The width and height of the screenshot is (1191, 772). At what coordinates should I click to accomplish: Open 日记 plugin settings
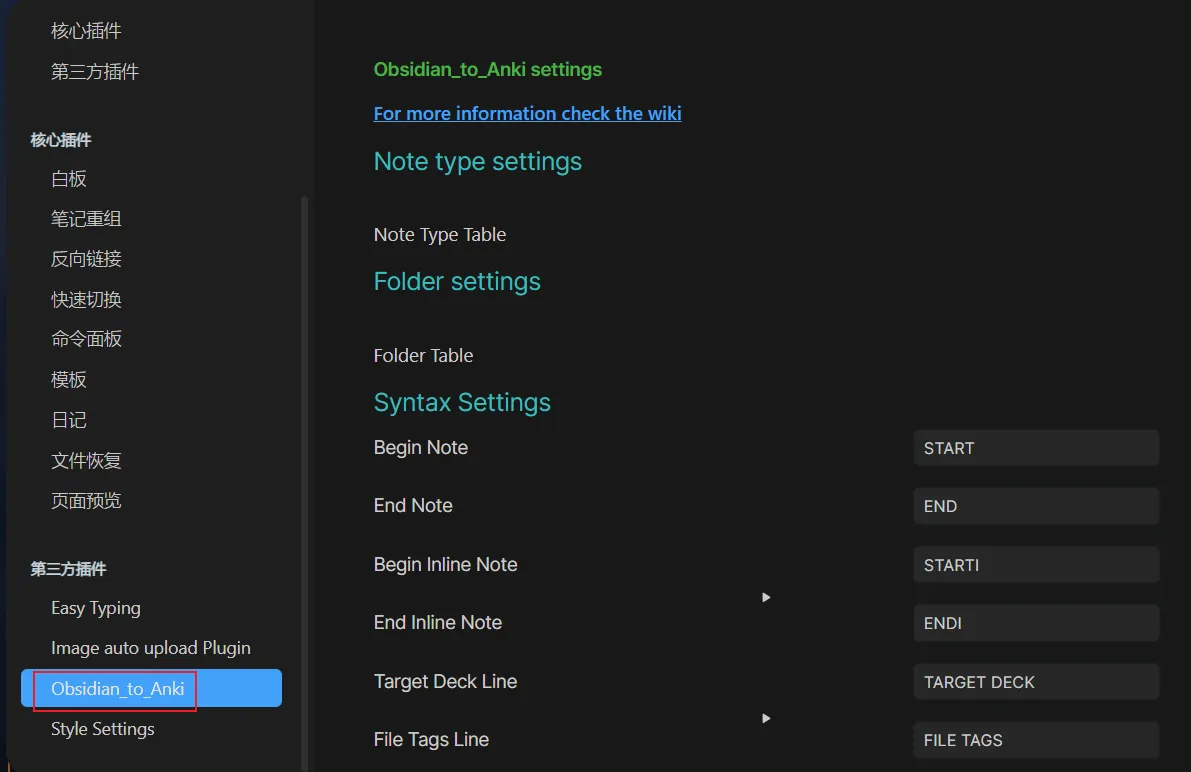[x=68, y=420]
